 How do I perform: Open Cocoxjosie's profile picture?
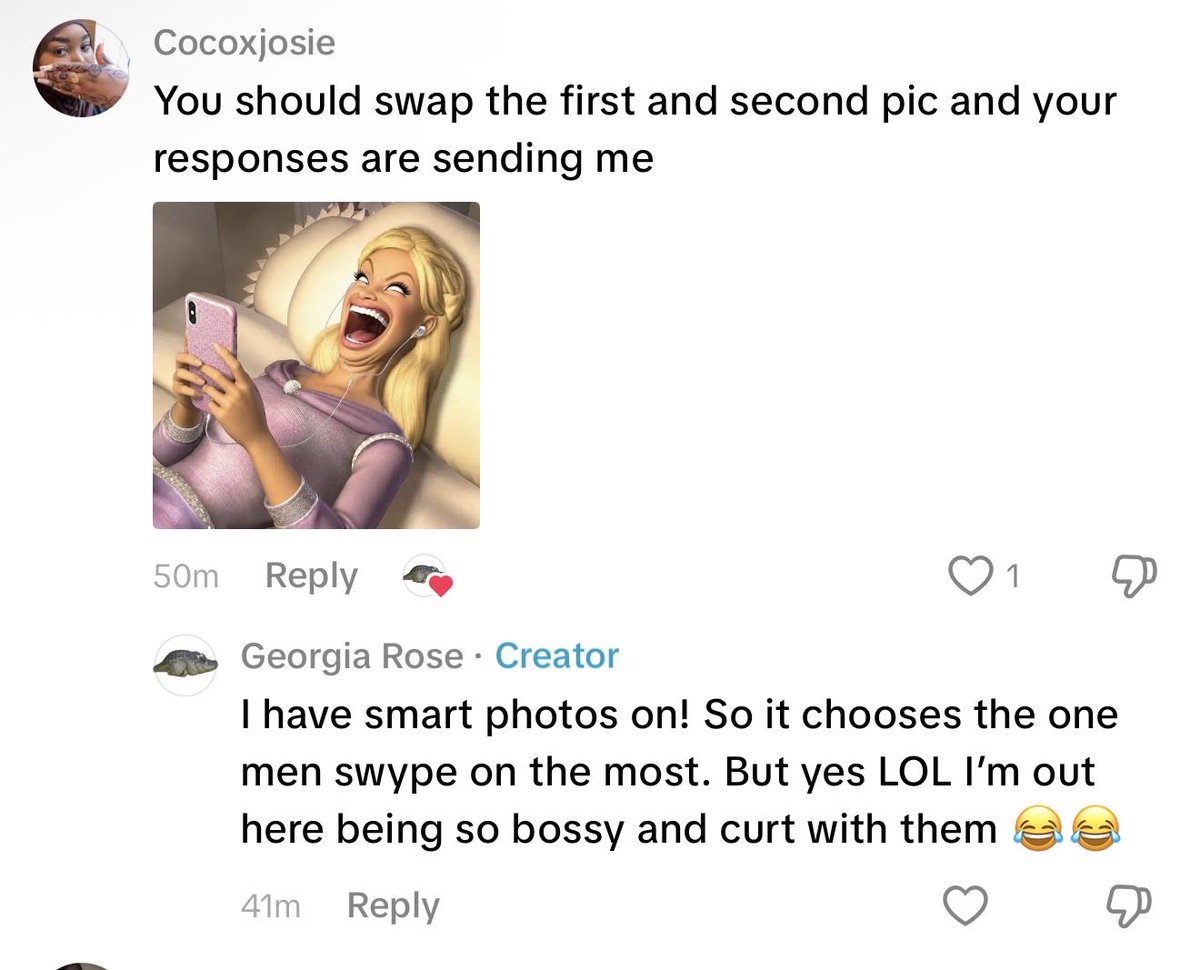pos(82,70)
